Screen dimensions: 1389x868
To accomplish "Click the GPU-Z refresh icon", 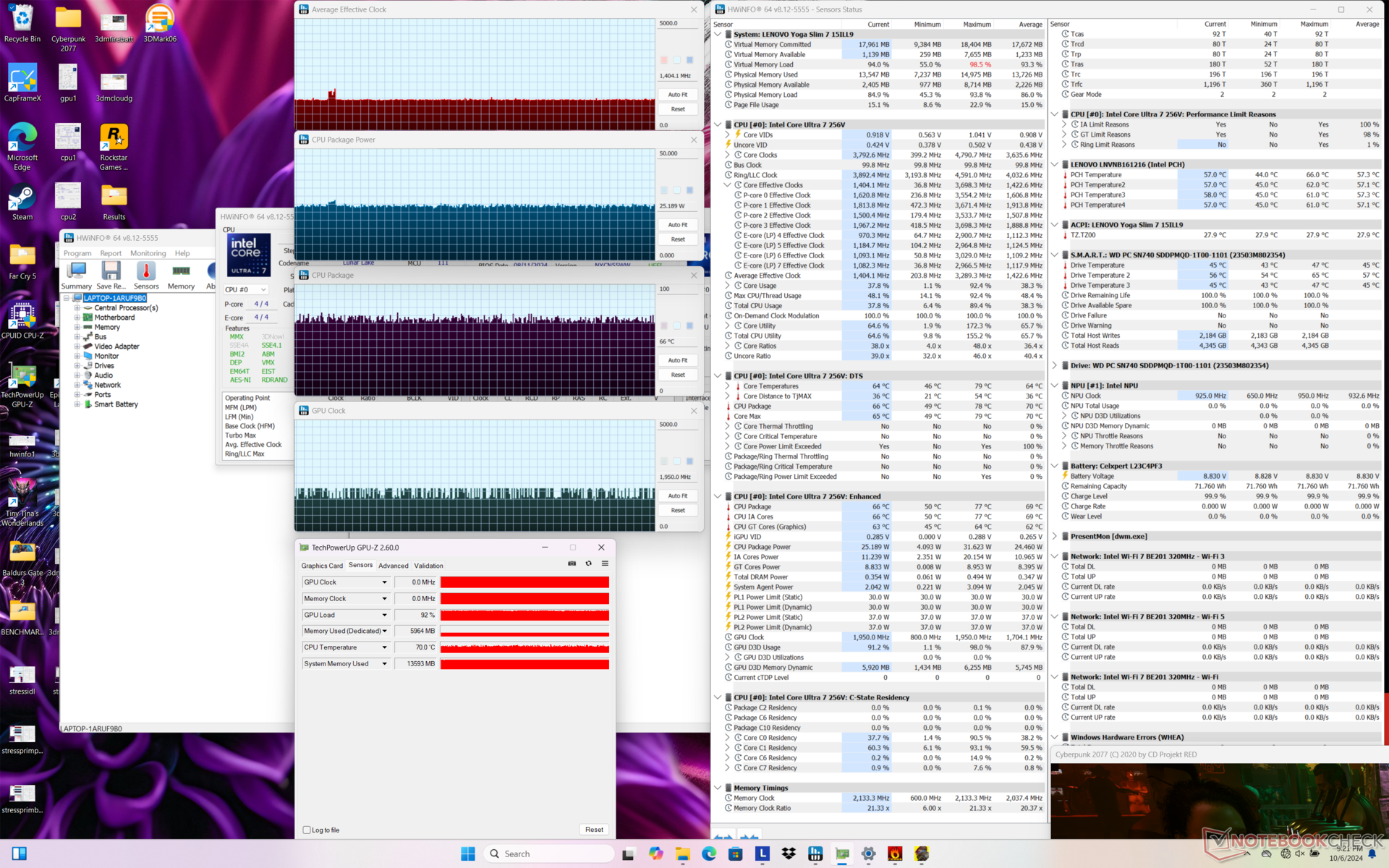I will click(x=588, y=563).
